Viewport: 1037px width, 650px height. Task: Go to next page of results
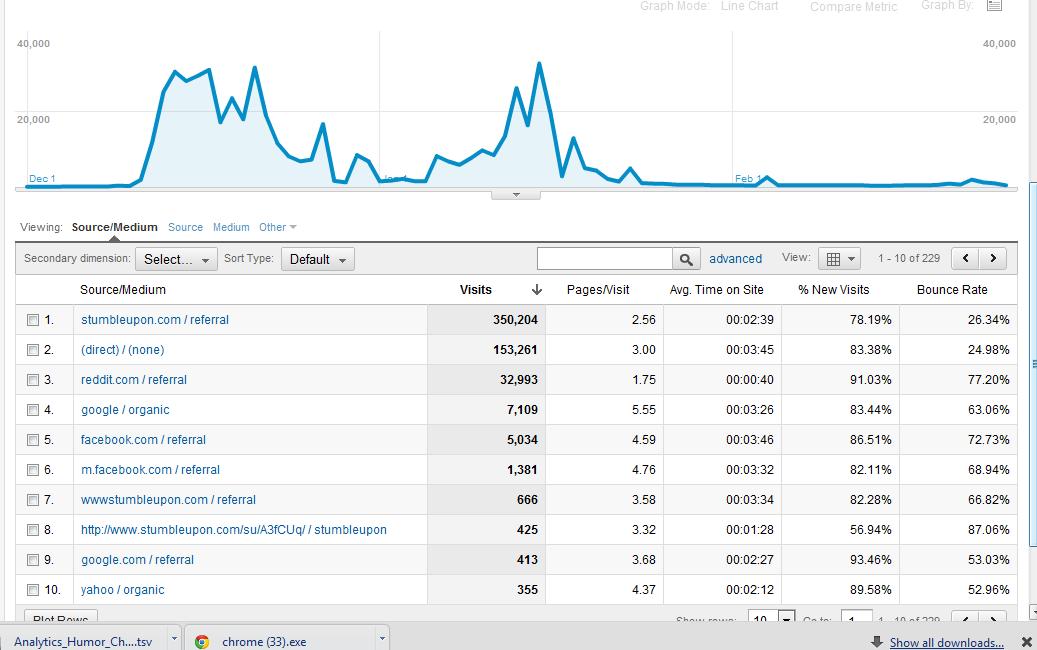[x=993, y=259]
